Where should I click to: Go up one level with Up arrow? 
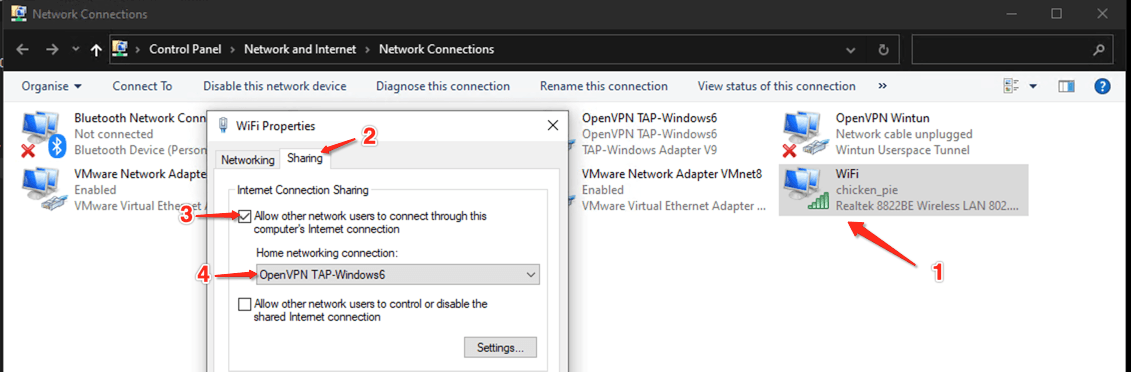tap(97, 50)
